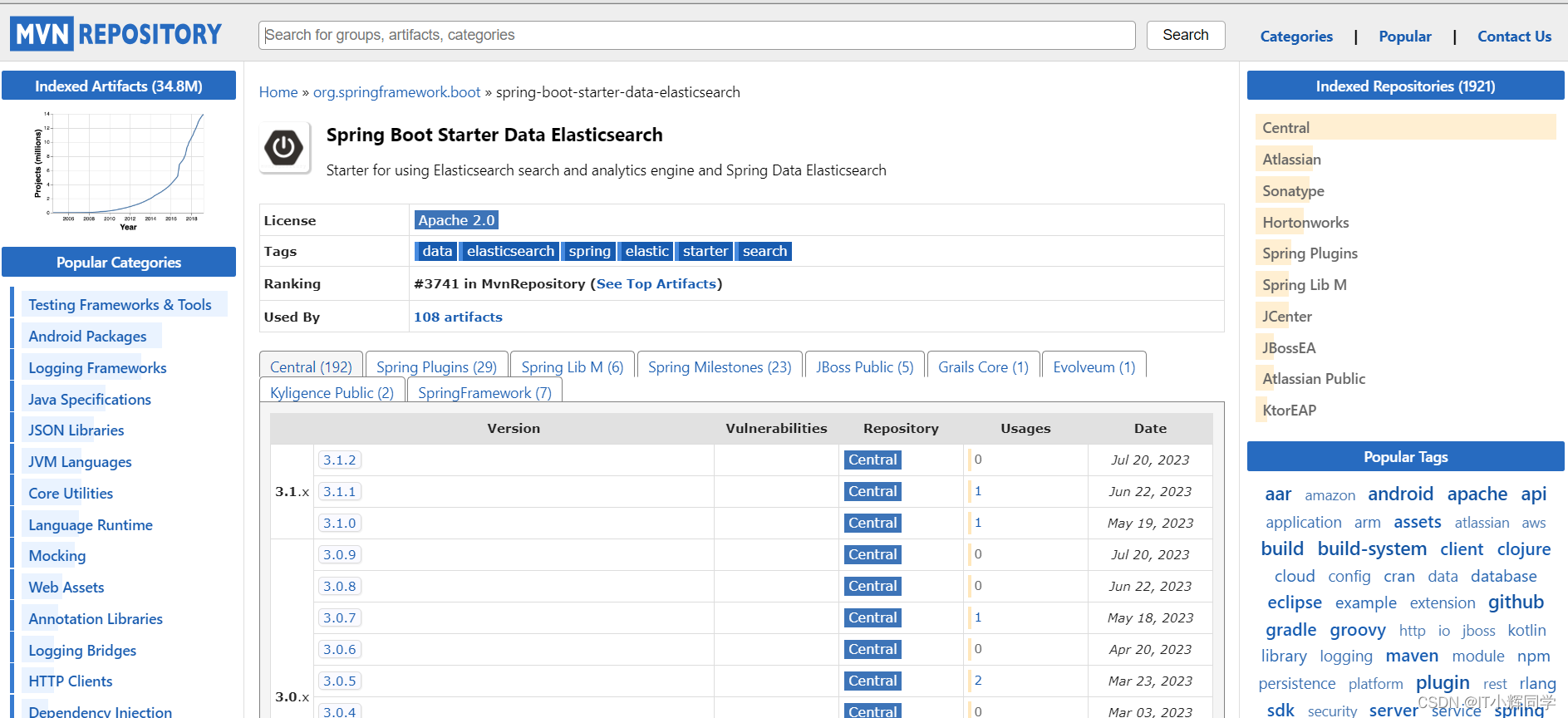This screenshot has height=718, width=1568.
Task: Open JCenter repository link
Action: (1287, 317)
